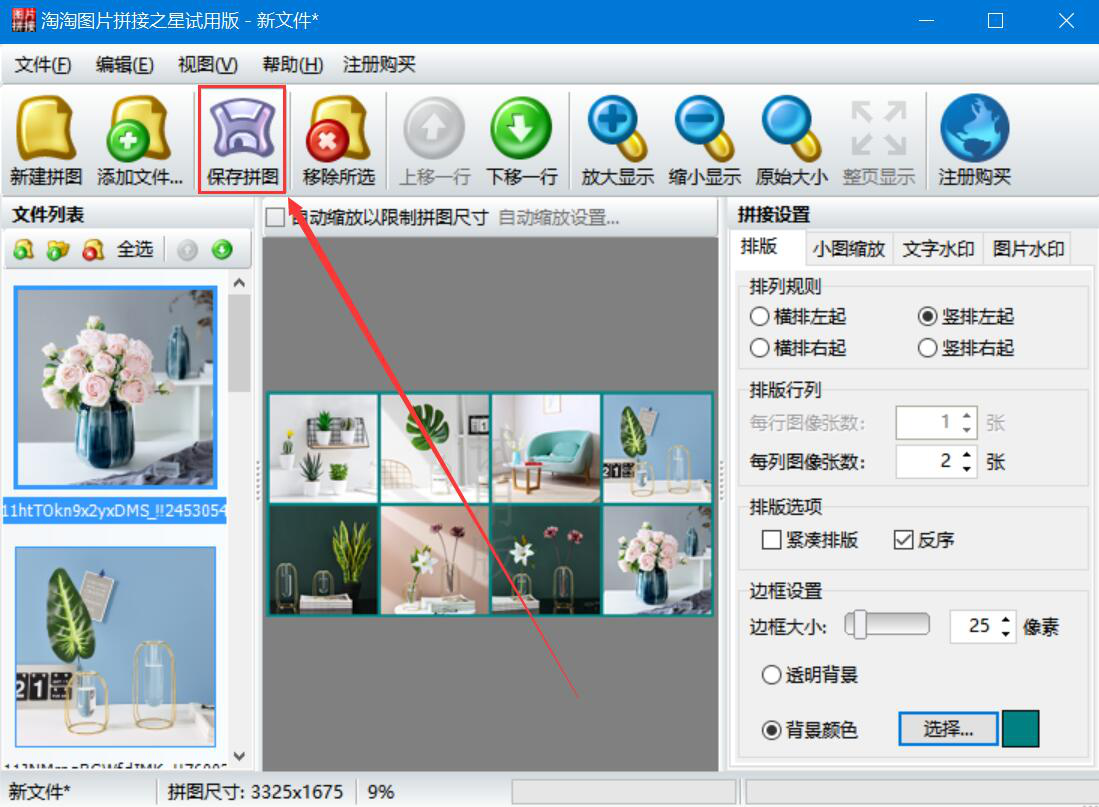Click the app icon in the title bar
The width and height of the screenshot is (1099, 807).
pyautogui.click(x=23, y=20)
